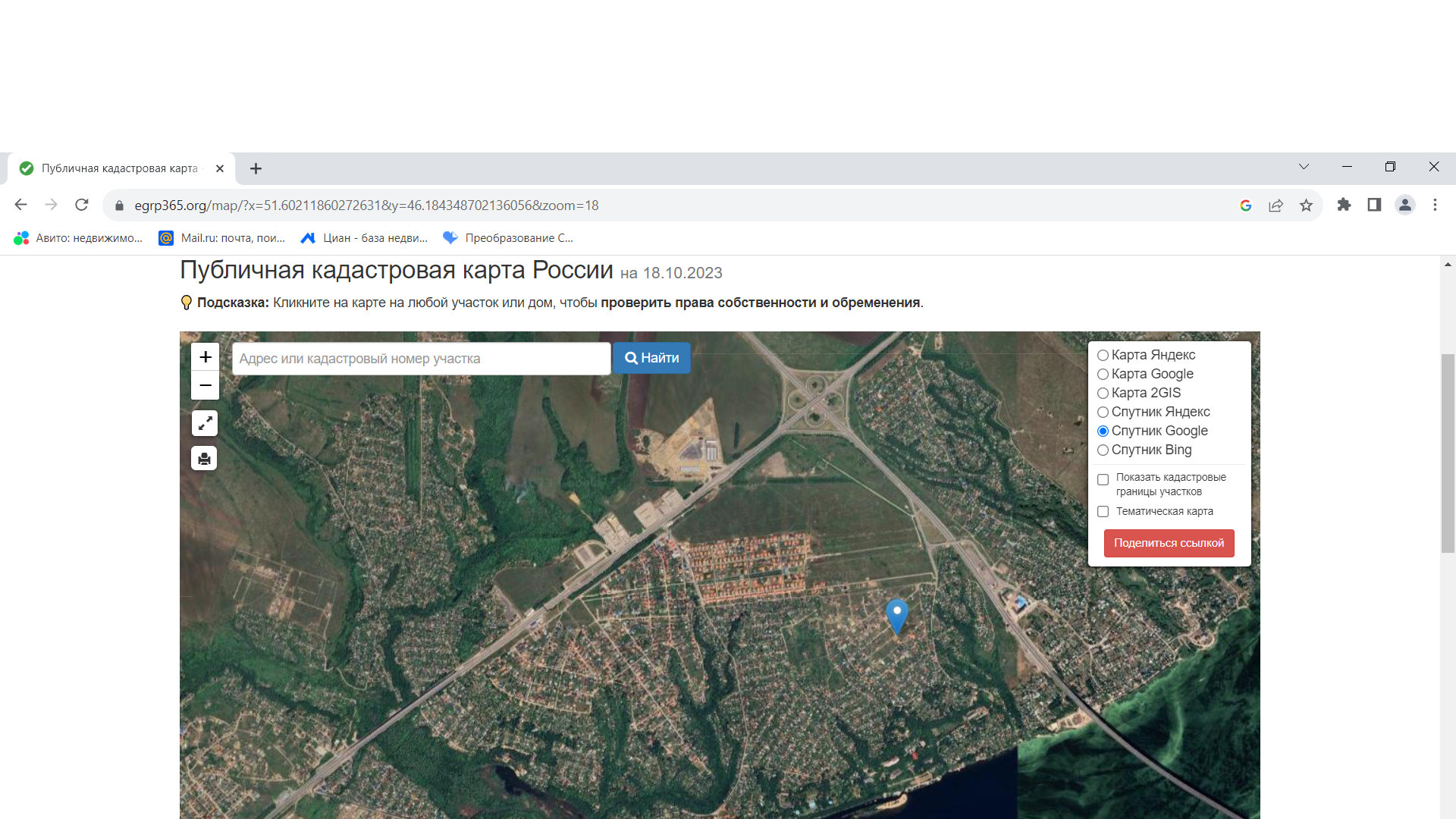
Task: Open a new browser tab
Action: point(256,168)
